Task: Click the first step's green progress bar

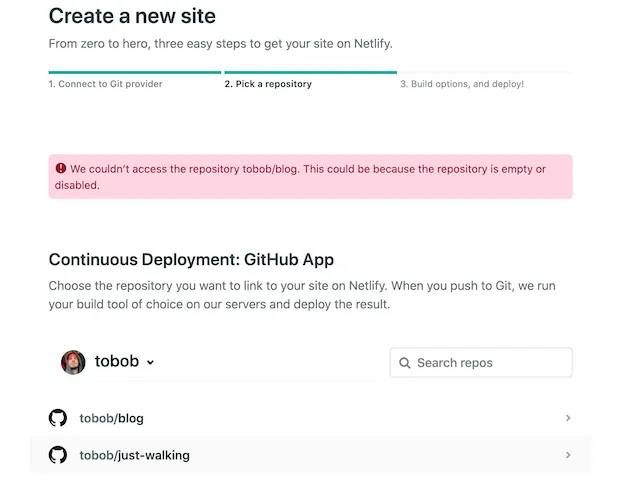Action: click(x=134, y=72)
